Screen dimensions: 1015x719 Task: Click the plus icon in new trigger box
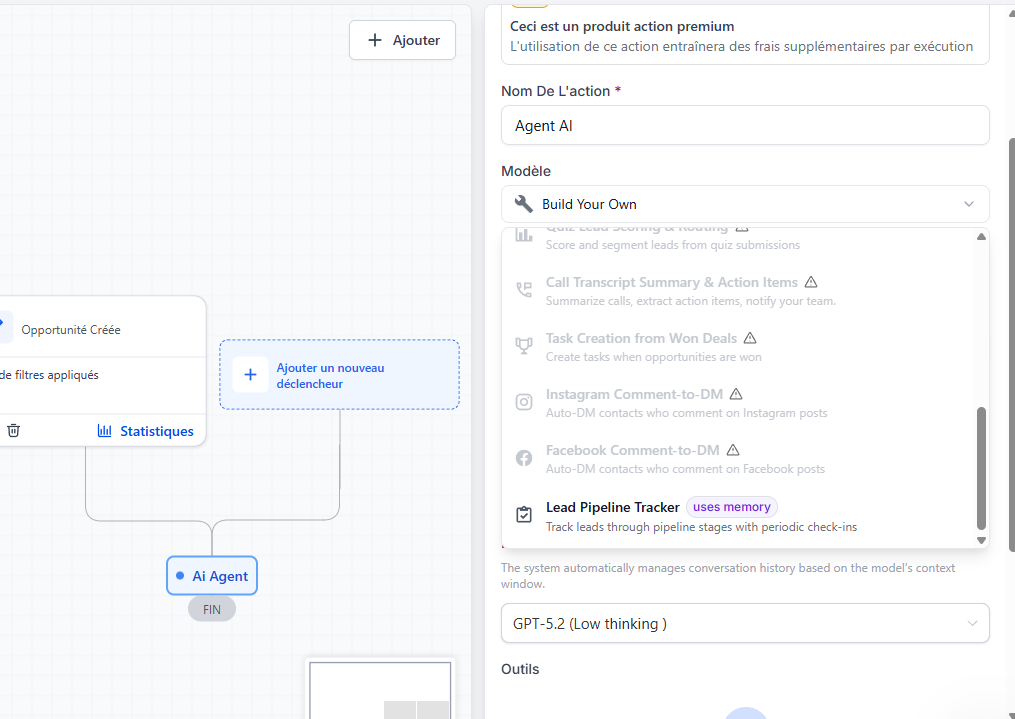pyautogui.click(x=250, y=375)
